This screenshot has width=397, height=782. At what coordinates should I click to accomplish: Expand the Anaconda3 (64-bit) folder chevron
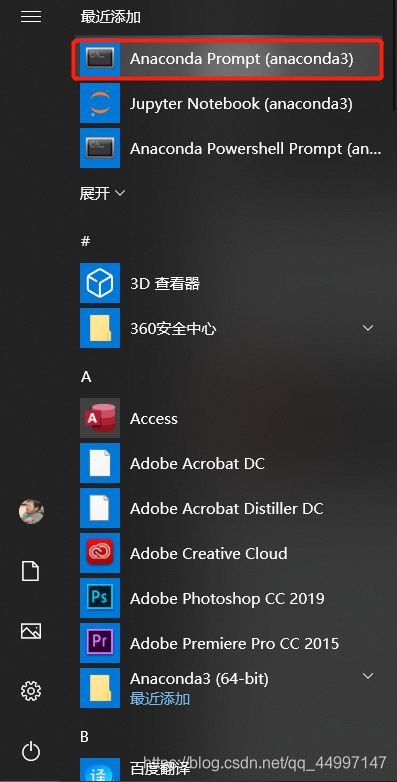(x=368, y=676)
